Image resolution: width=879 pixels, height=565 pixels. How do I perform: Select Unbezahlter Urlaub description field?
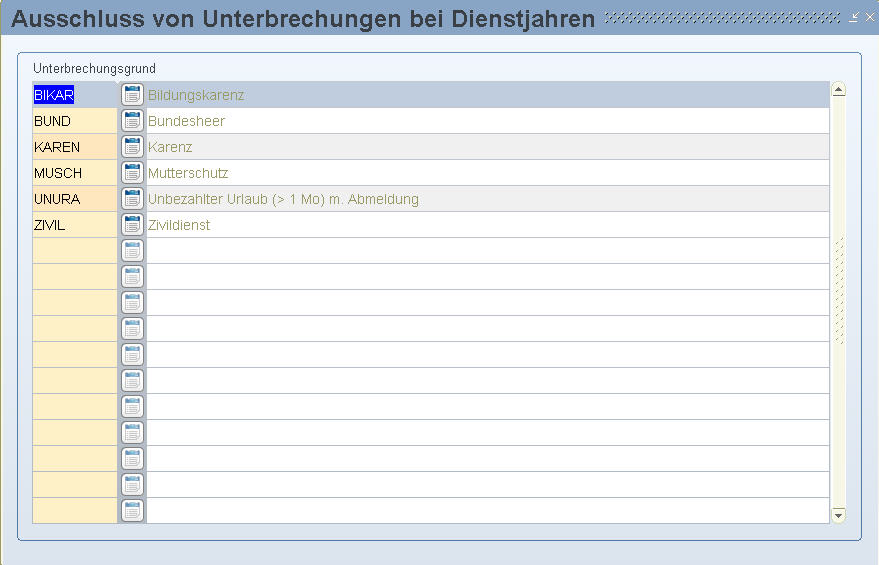tap(486, 199)
